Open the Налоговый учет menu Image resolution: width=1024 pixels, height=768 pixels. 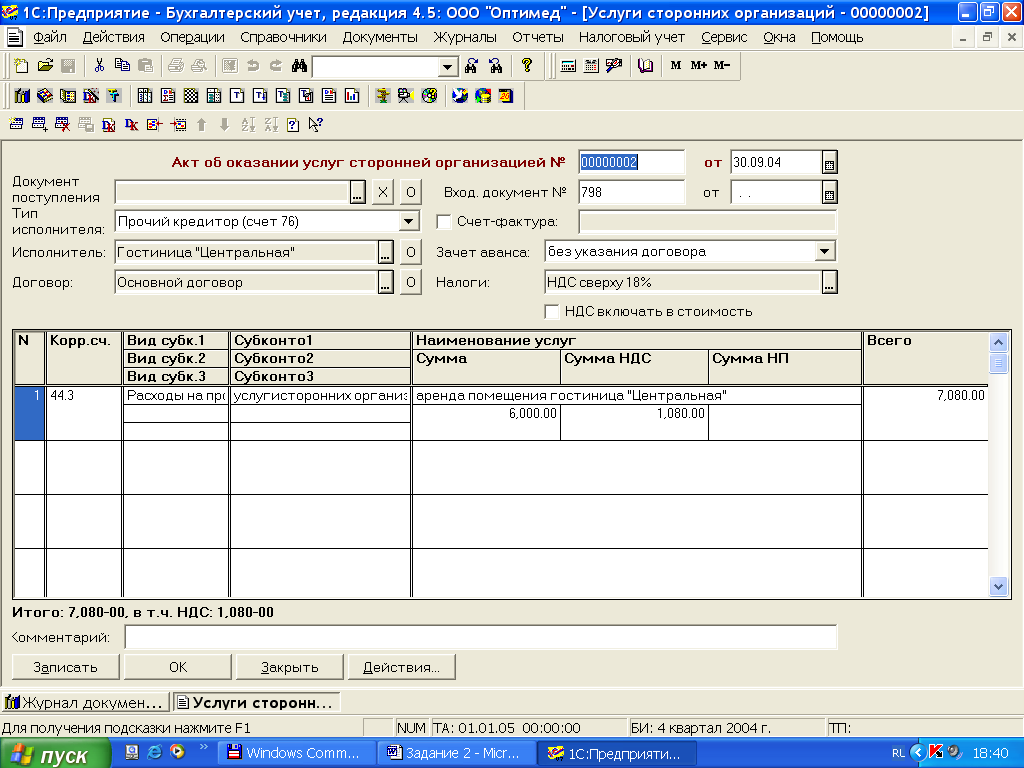(632, 37)
